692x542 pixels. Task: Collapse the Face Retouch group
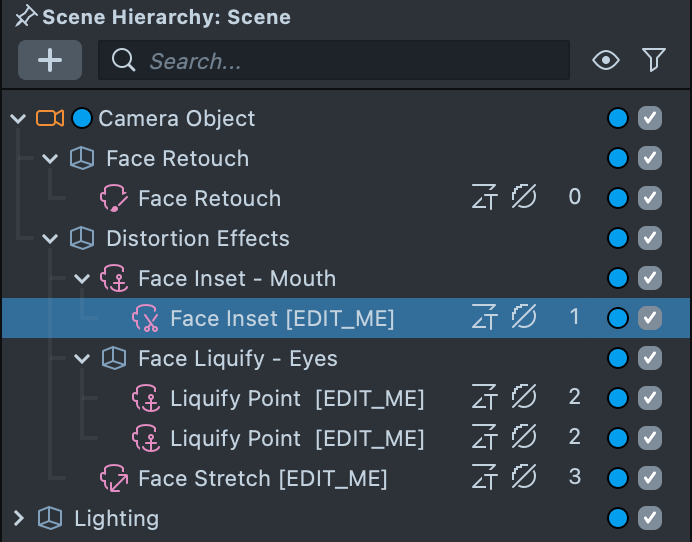click(50, 159)
